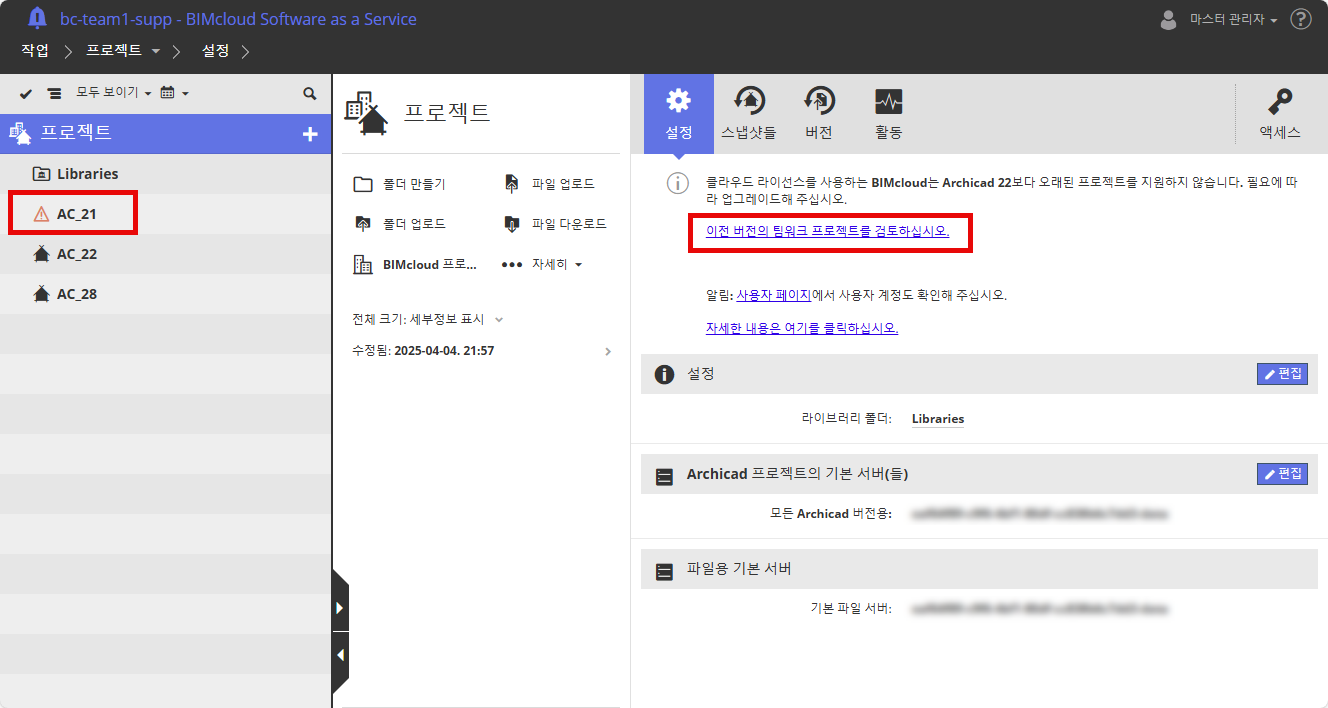The image size is (1328, 708).
Task: Switch to the 설정 tab
Action: coord(678,113)
